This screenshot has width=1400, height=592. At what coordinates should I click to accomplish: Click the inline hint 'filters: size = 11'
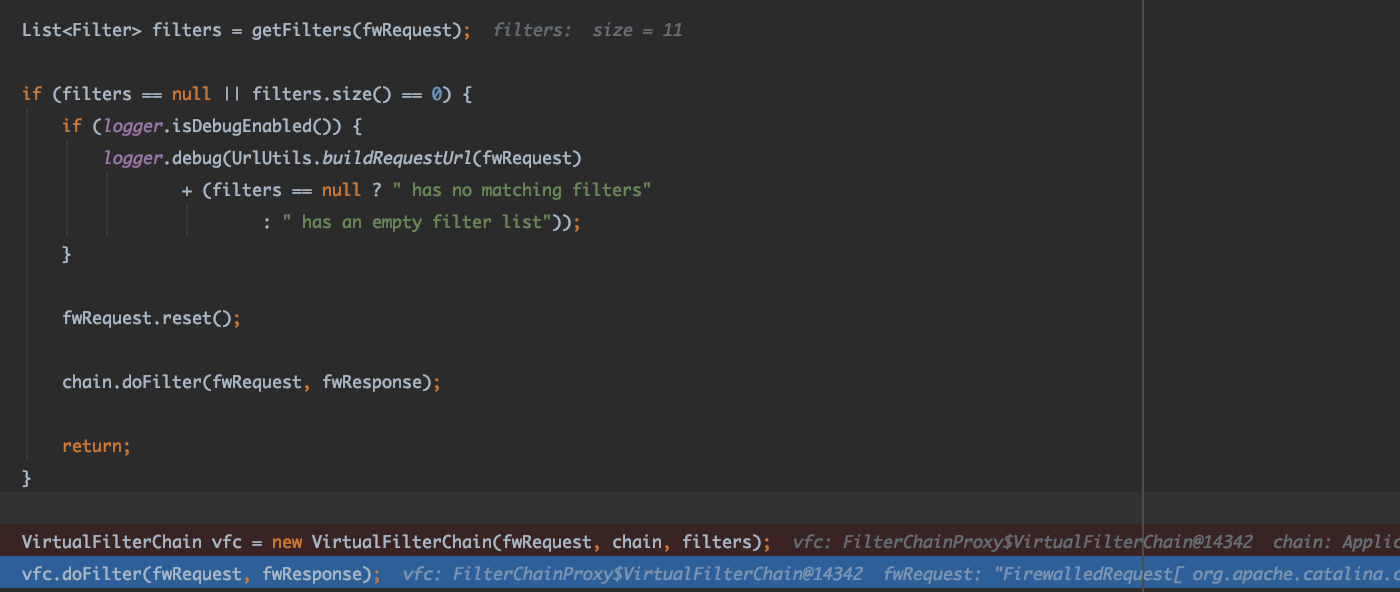[588, 30]
